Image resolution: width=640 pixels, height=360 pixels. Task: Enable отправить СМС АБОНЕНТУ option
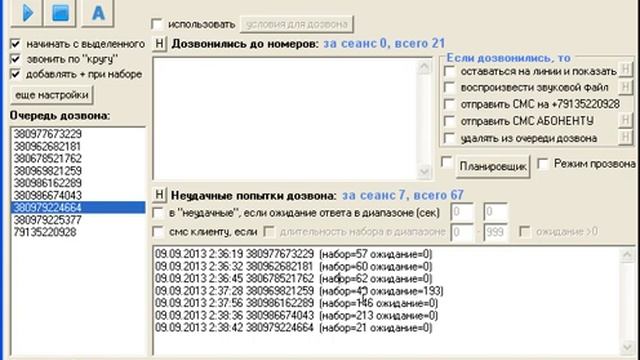click(449, 121)
